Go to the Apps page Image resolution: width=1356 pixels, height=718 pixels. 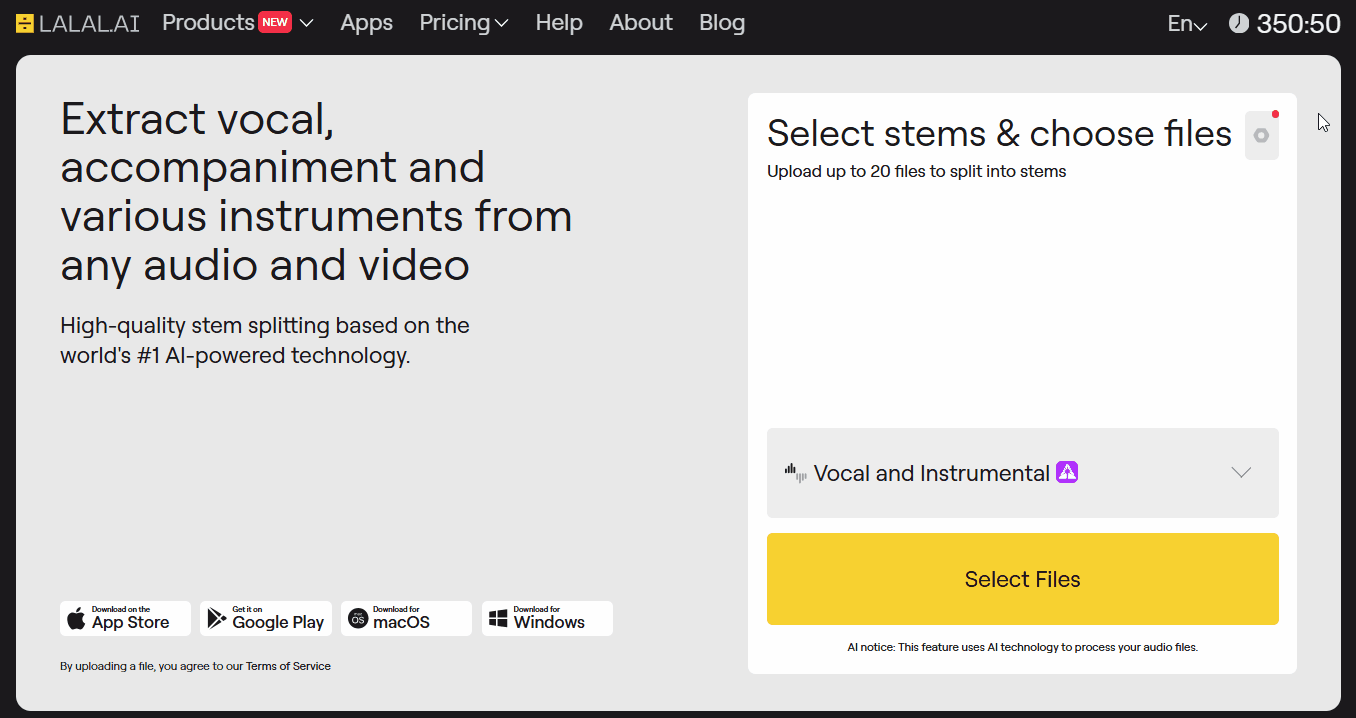click(366, 23)
